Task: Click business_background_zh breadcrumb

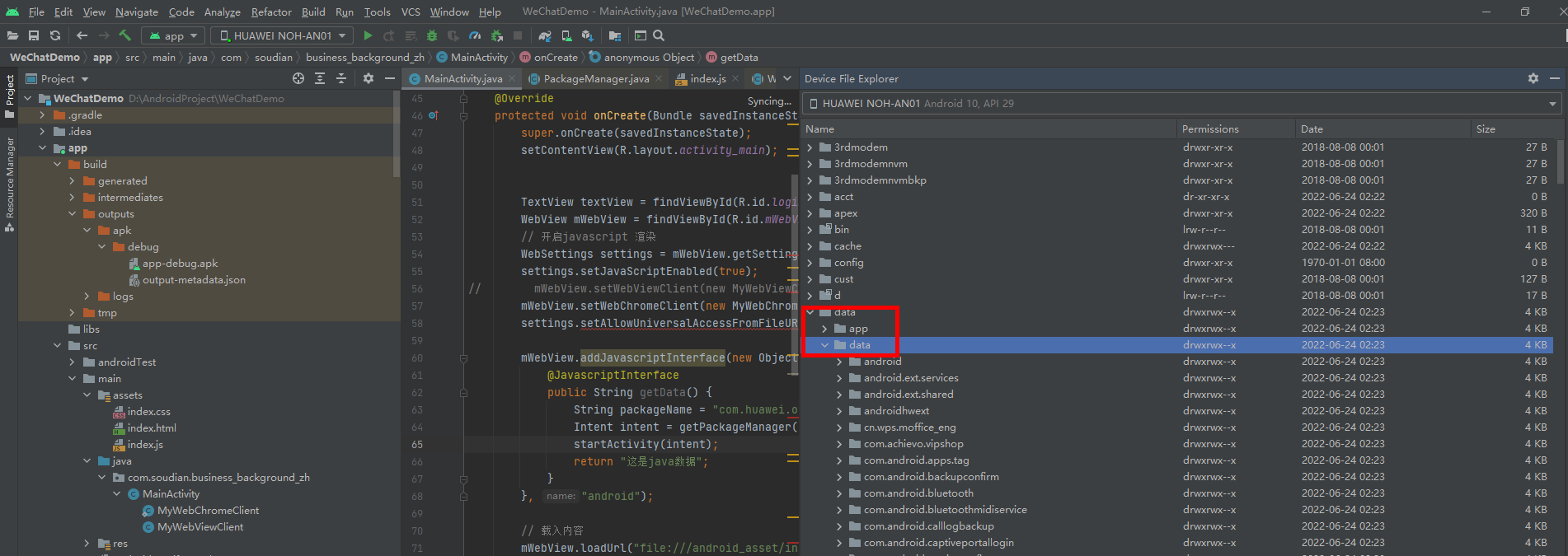Action: (364, 58)
